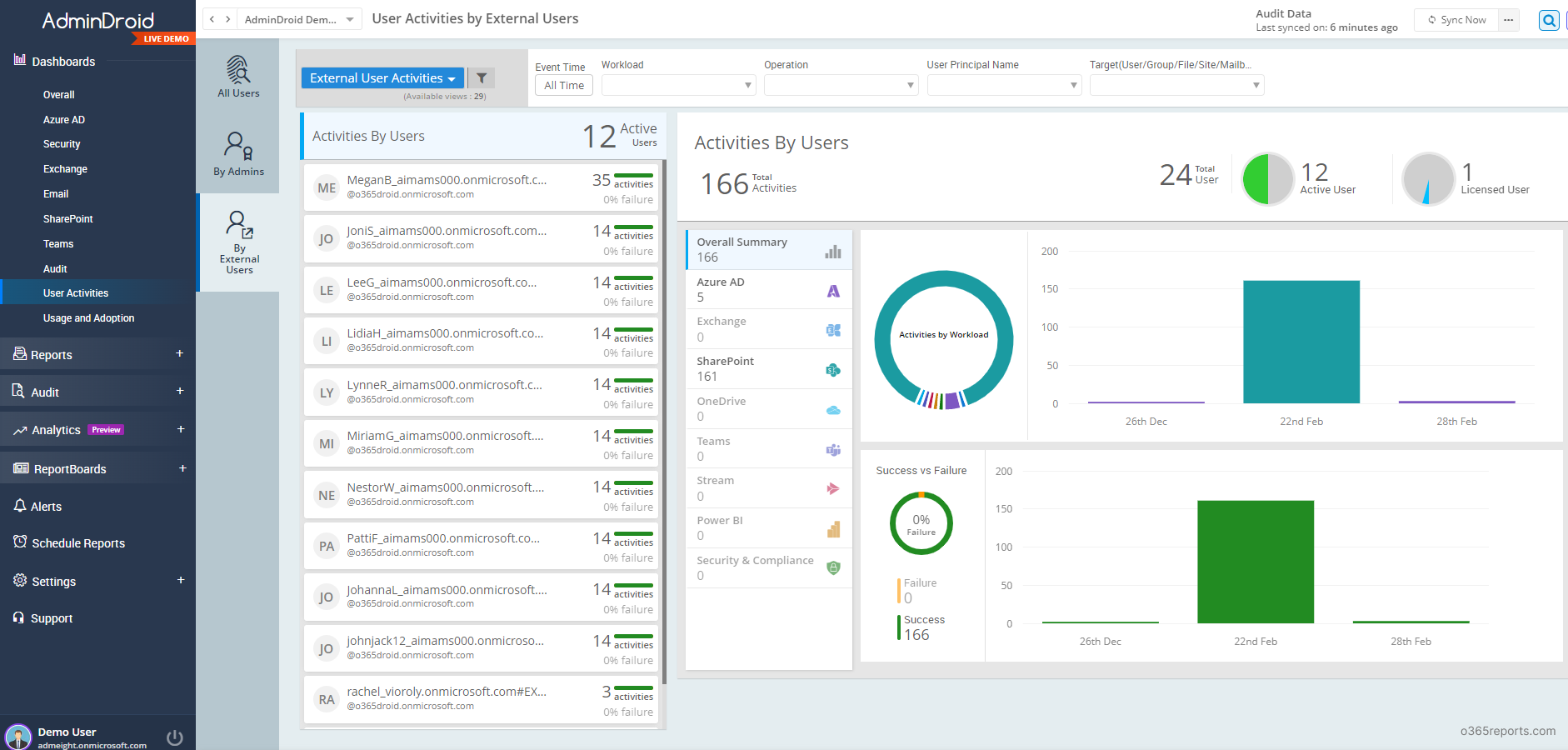Select the SharePoint 161 workload tab
Viewport: 1568px width, 750px height.
point(768,369)
